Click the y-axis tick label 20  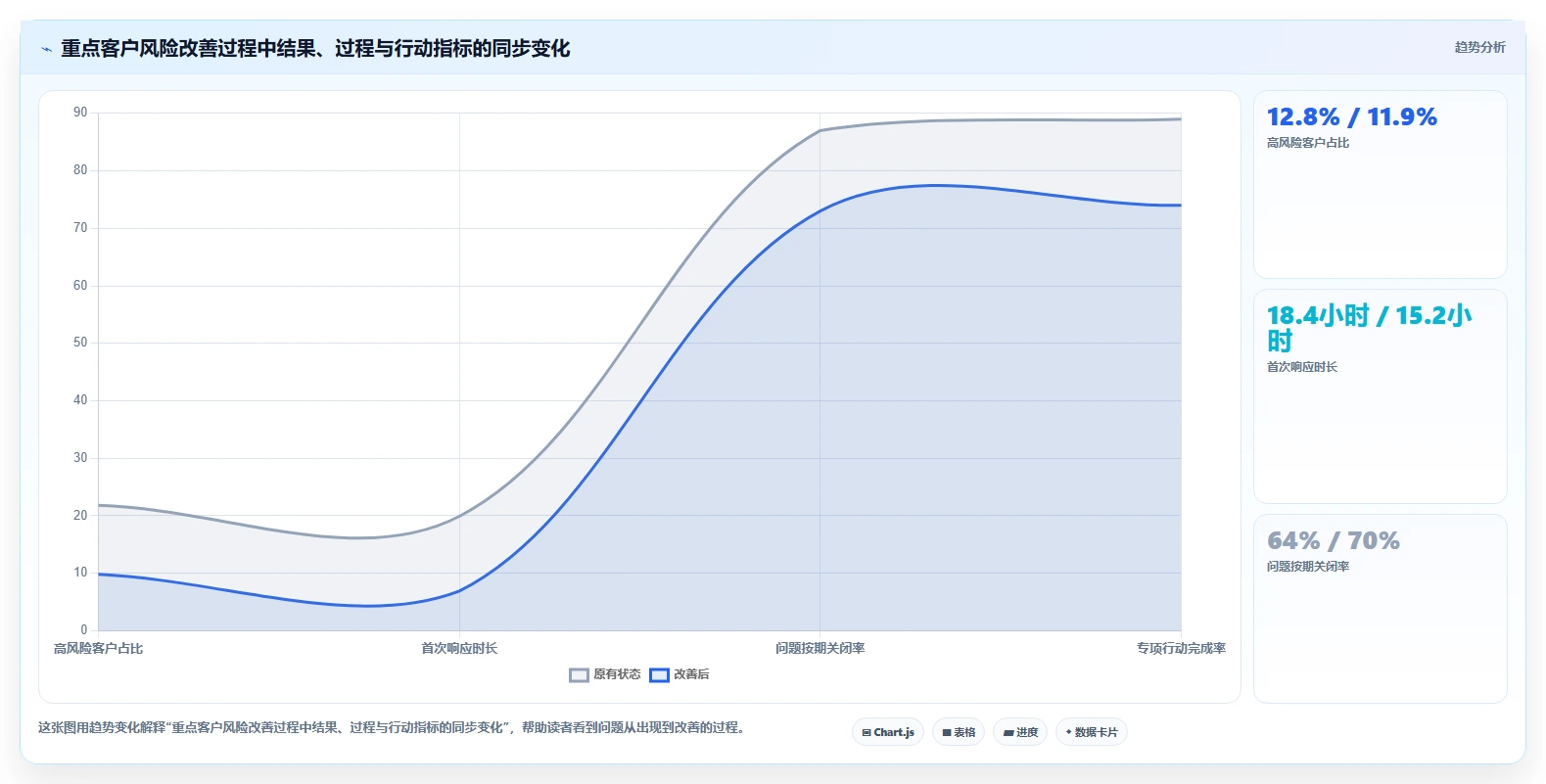click(80, 516)
